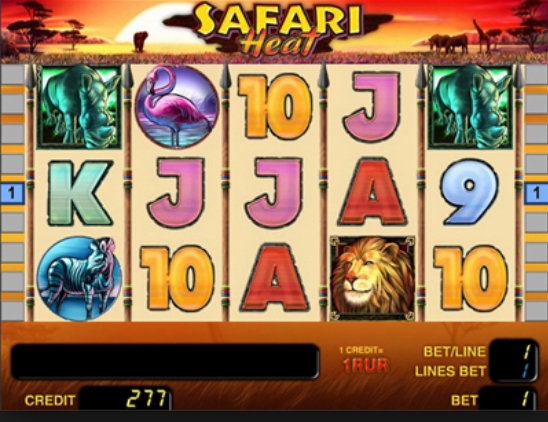Click the red A on middle row
The height and width of the screenshot is (422, 548).
373,192
